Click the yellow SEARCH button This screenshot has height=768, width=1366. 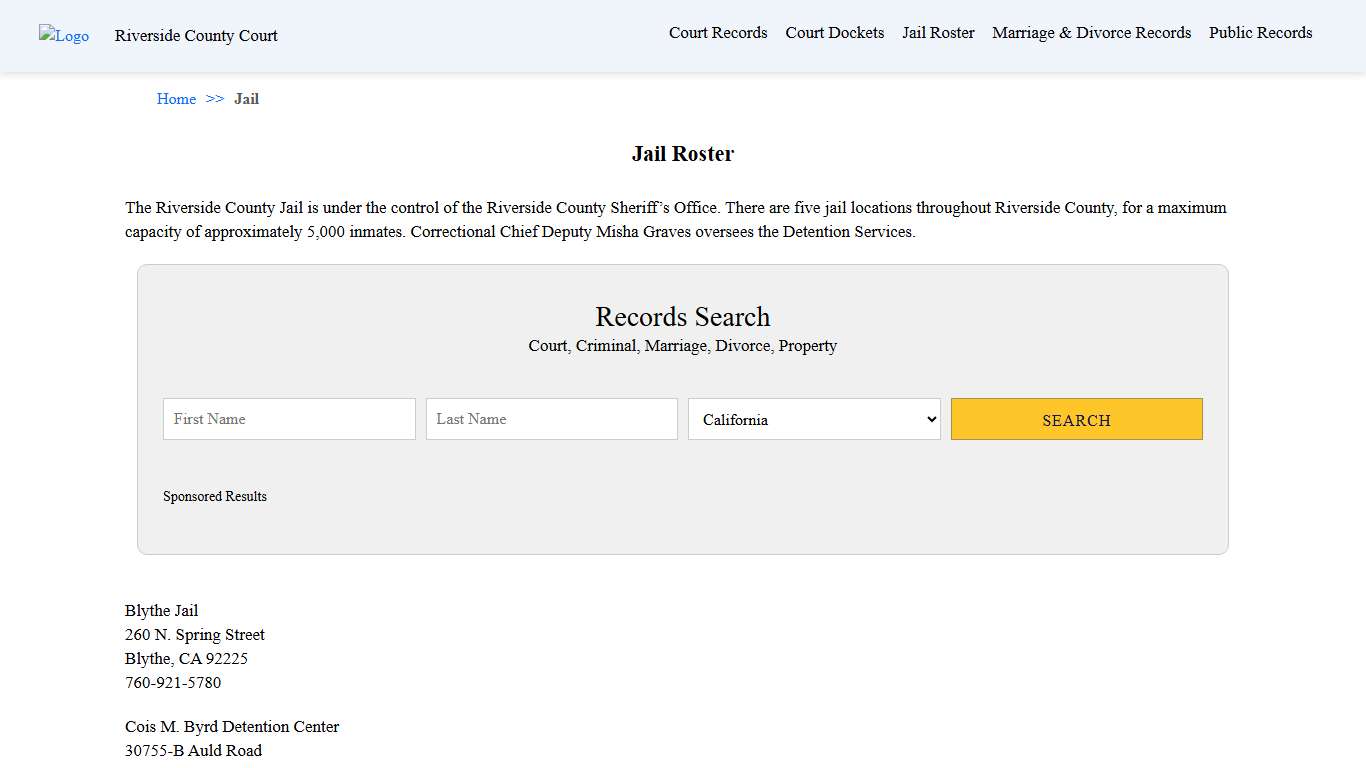pos(1076,419)
